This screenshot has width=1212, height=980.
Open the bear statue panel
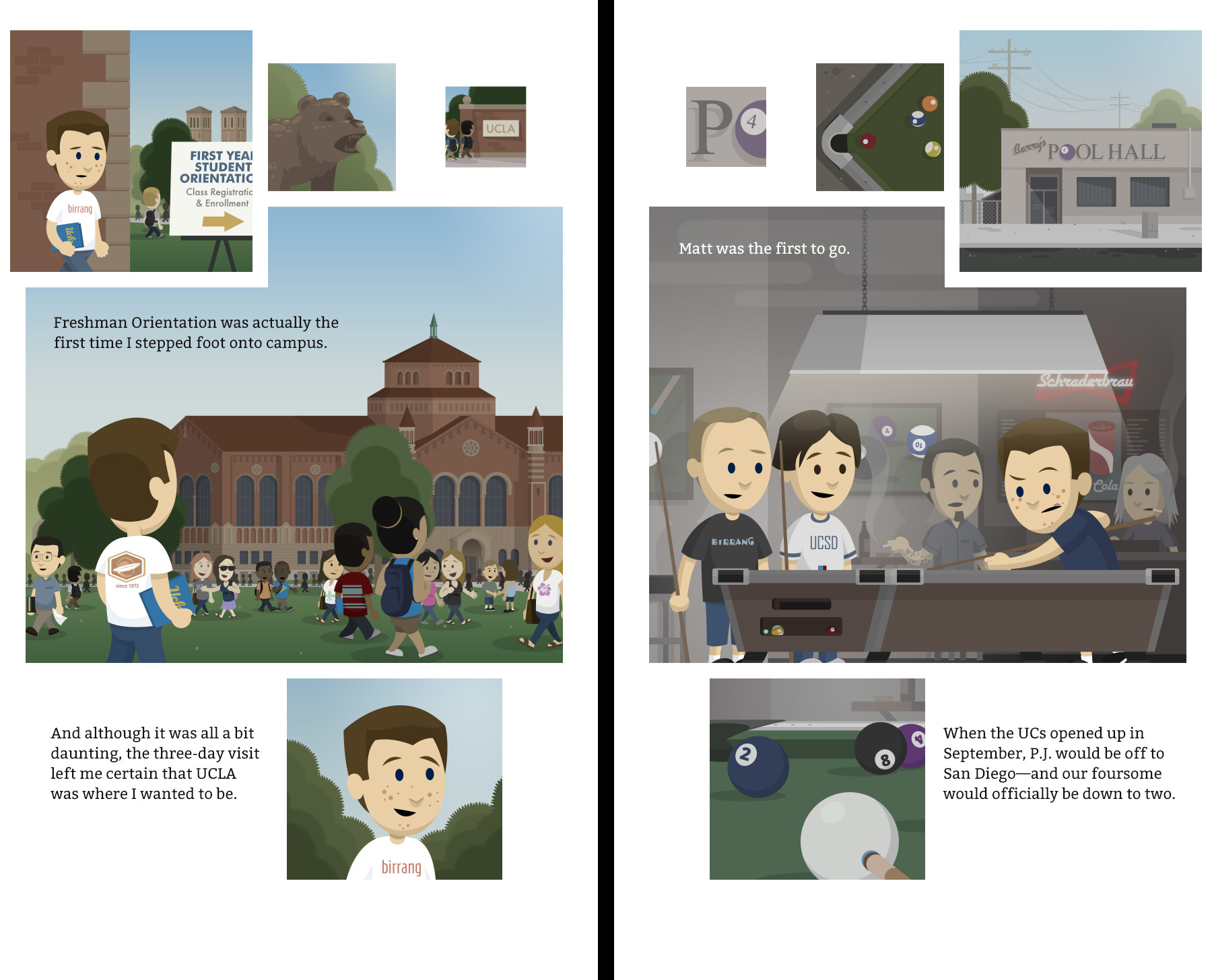[x=331, y=127]
